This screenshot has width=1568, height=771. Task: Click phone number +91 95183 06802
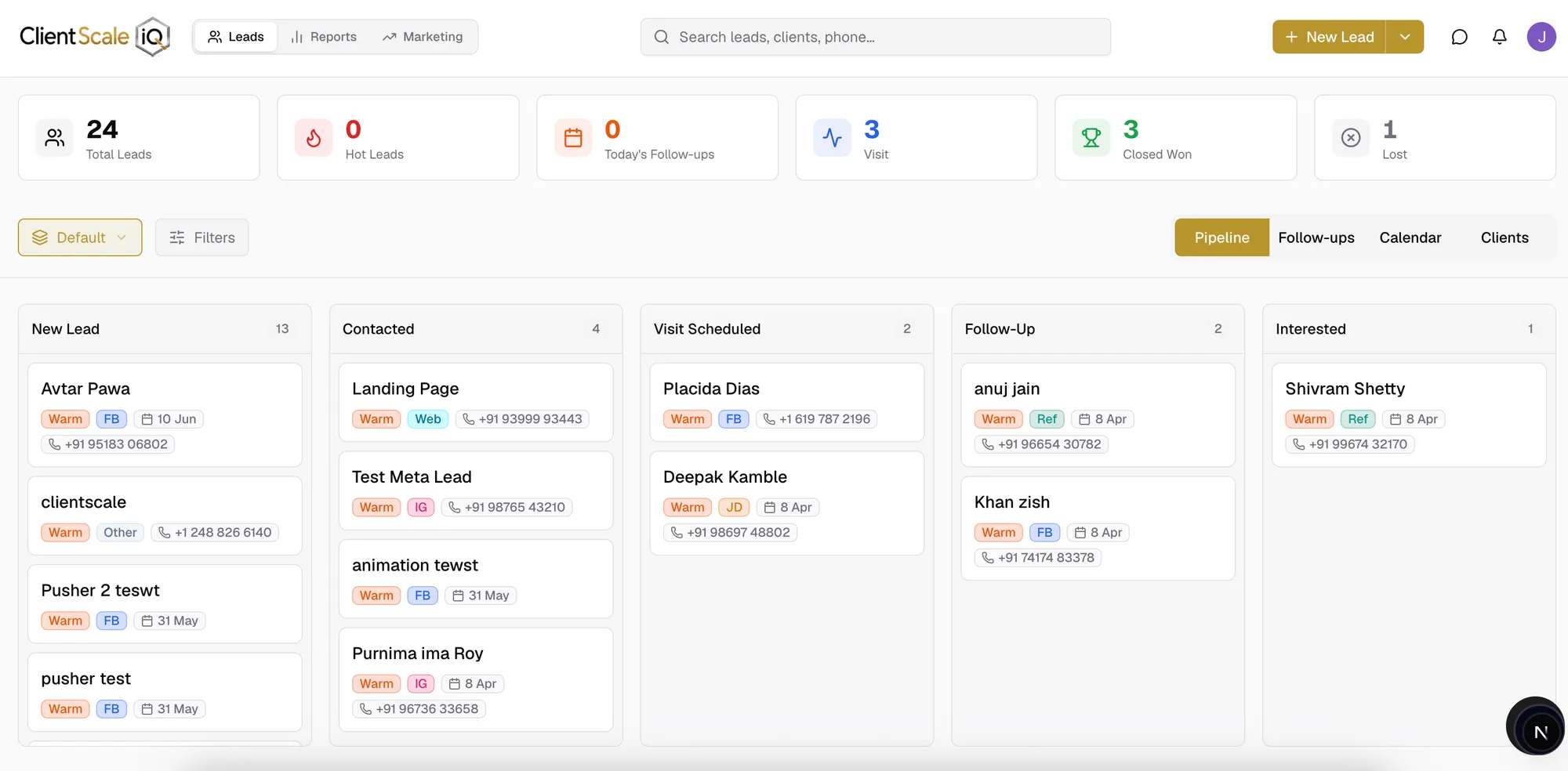point(108,444)
